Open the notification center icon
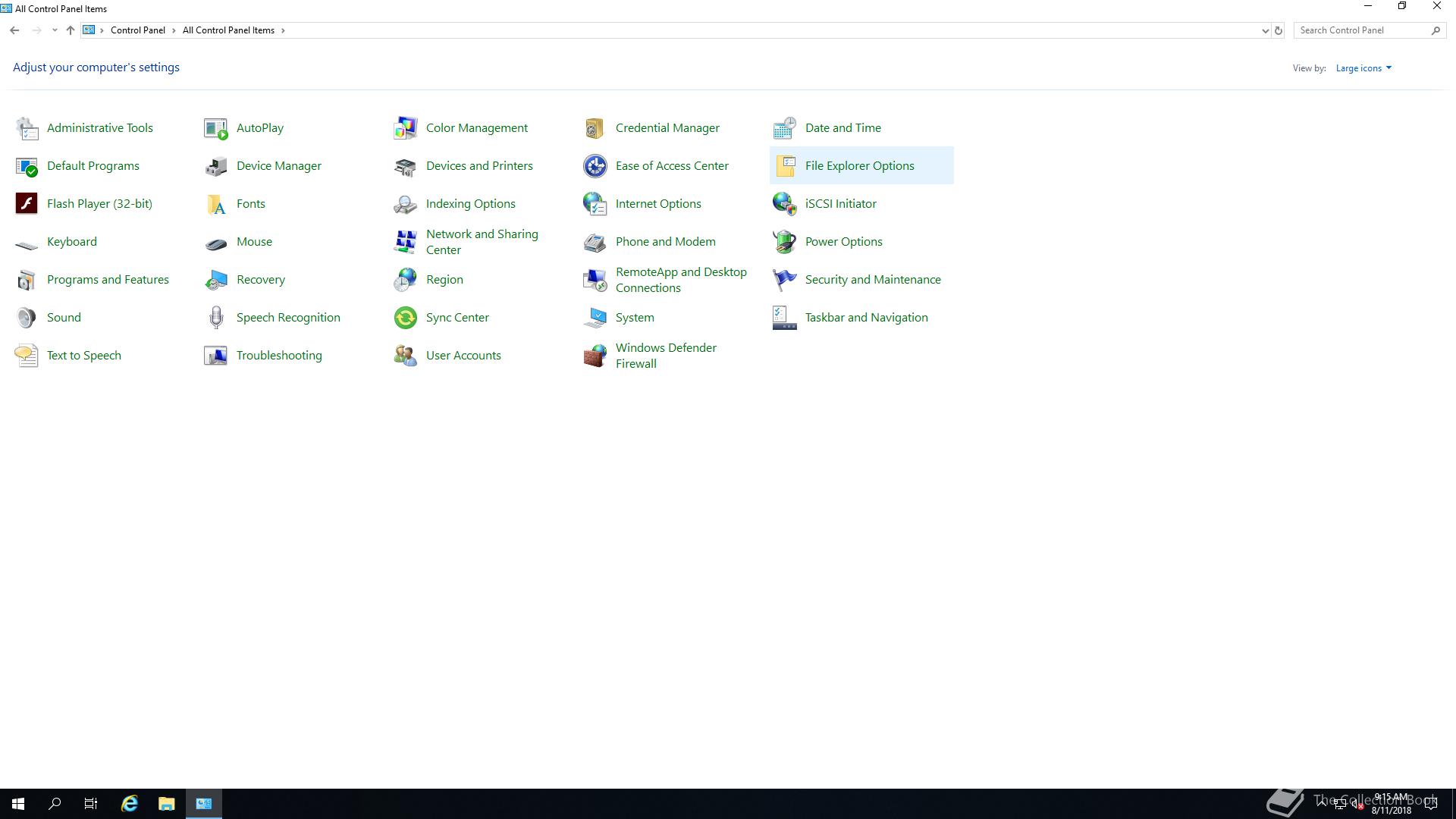The width and height of the screenshot is (1456, 819). pos(1431,804)
